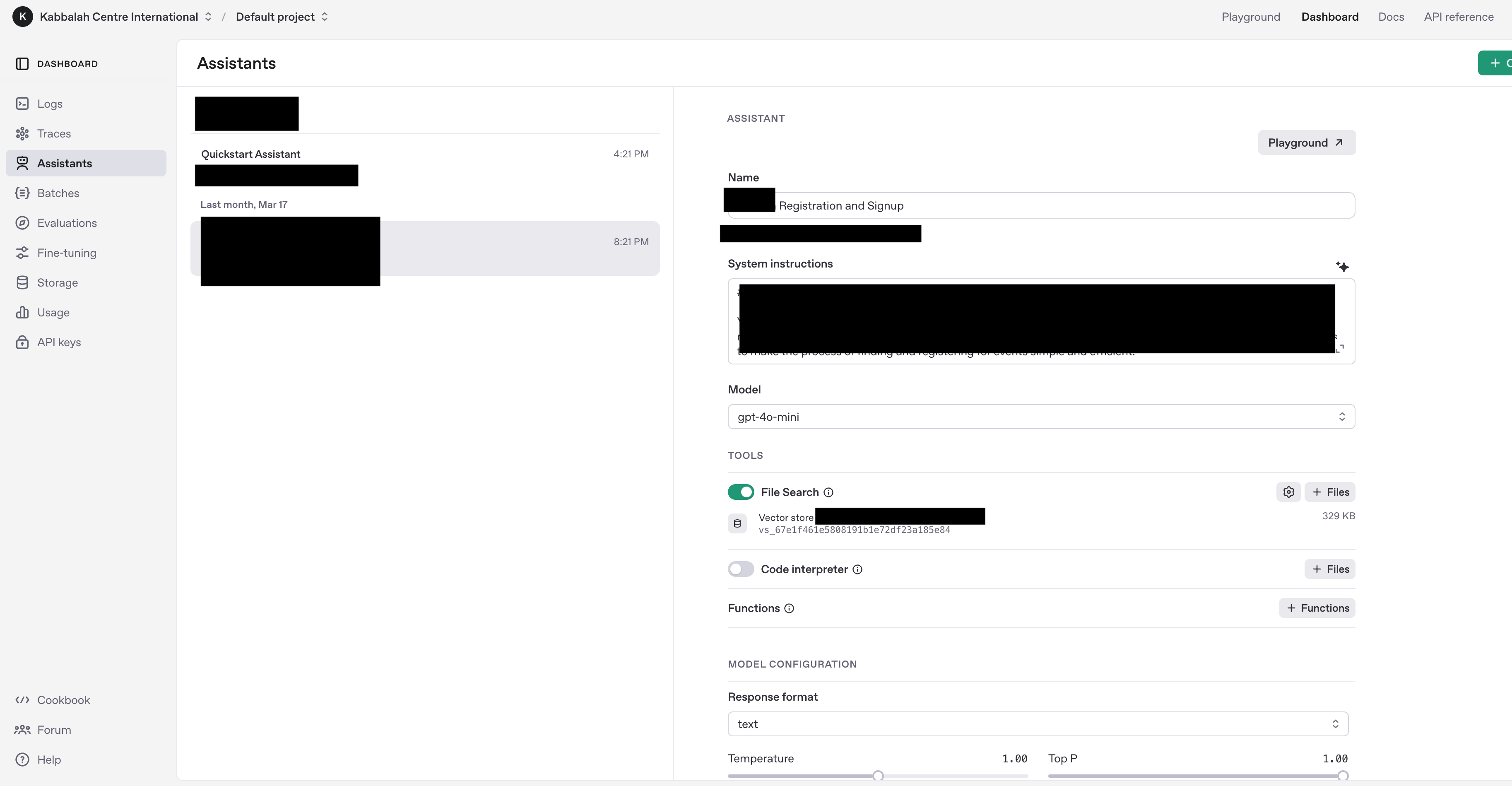Click the add Functions button
The height and width of the screenshot is (786, 1512).
click(x=1317, y=608)
